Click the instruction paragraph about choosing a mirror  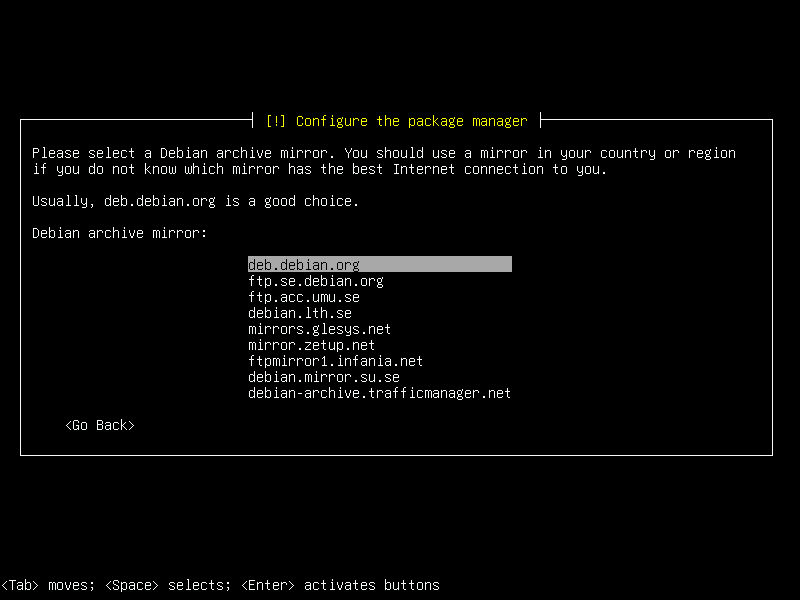(384, 160)
